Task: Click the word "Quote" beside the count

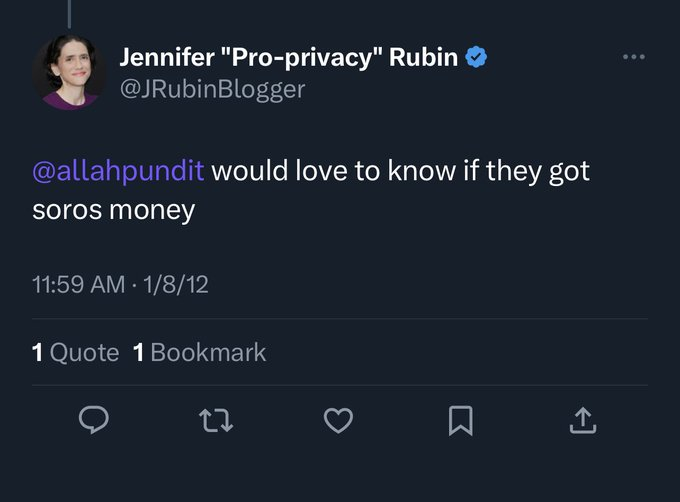Action: point(84,352)
